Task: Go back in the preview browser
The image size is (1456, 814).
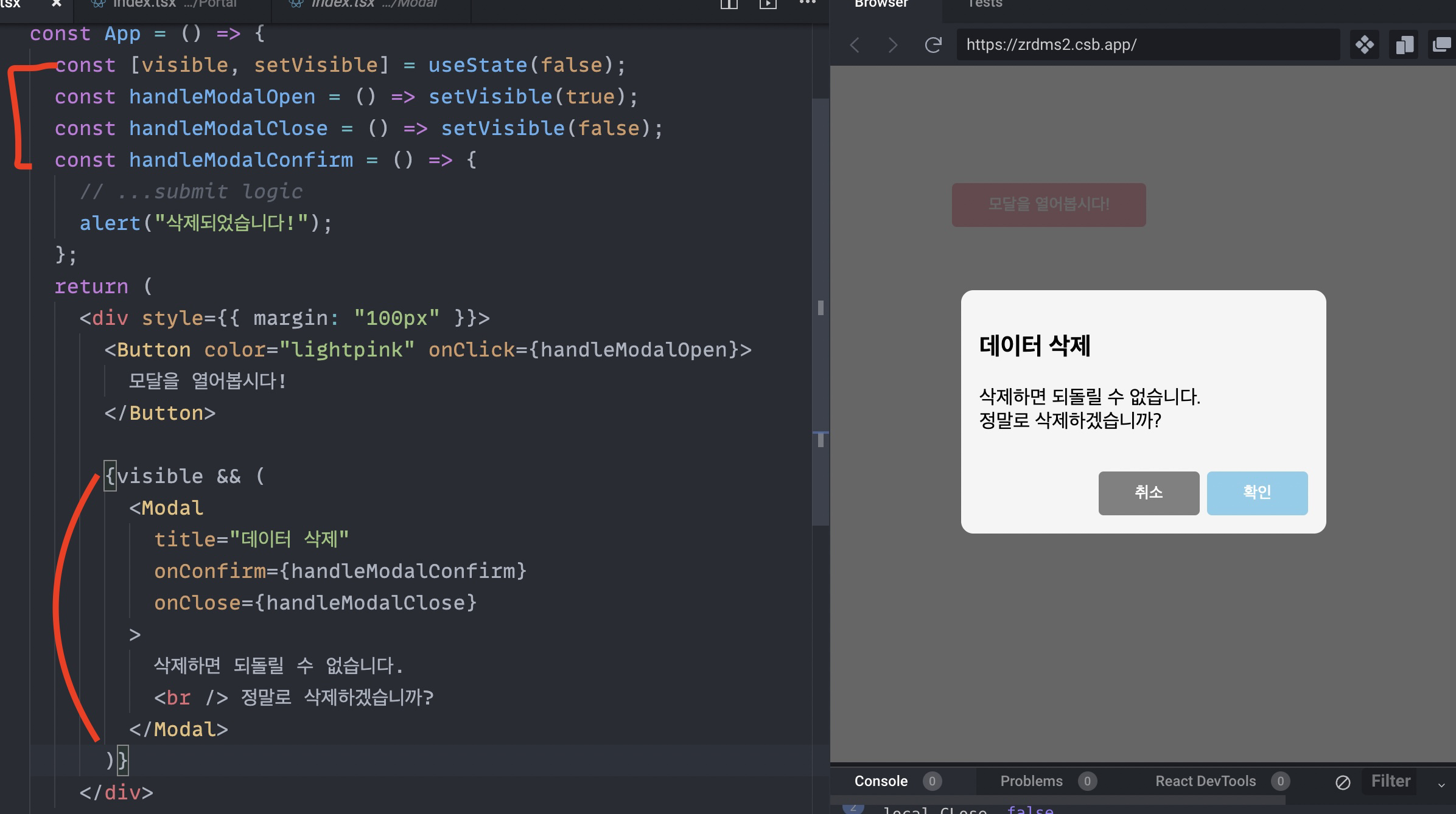Action: (855, 45)
